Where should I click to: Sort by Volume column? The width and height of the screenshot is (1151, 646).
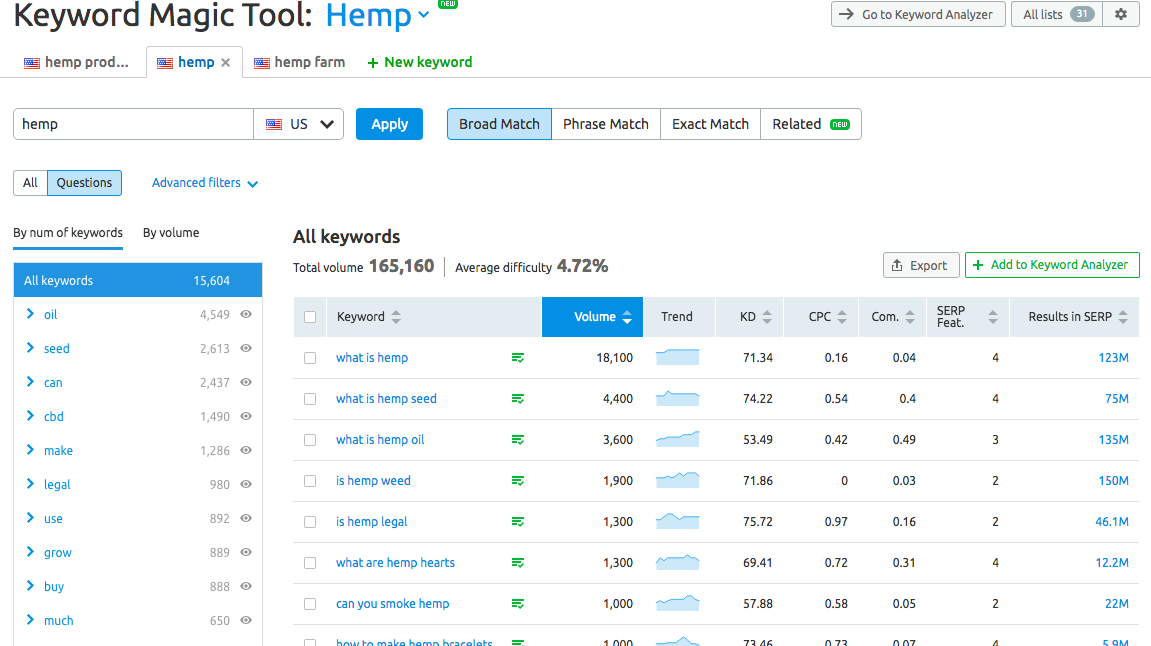coord(592,317)
